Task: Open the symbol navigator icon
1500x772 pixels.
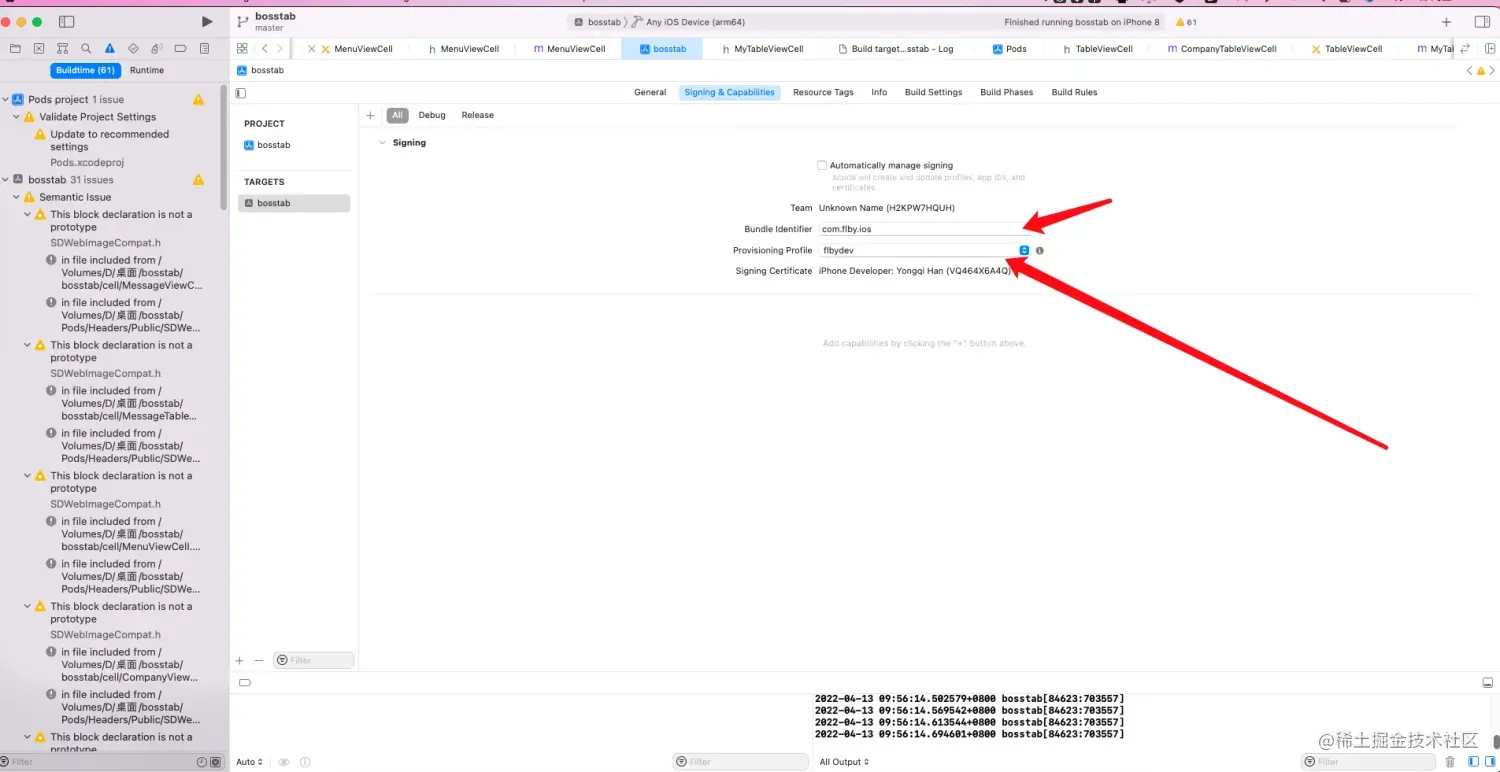Action: 62,48
